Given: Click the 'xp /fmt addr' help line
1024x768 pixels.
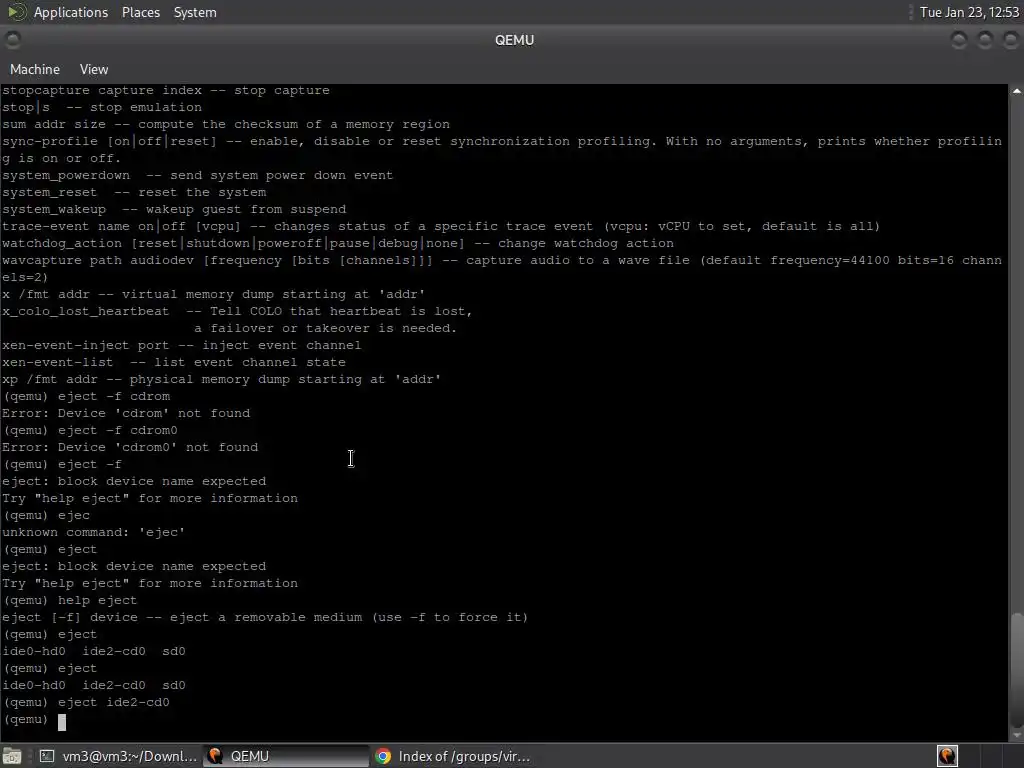Looking at the screenshot, I should (x=221, y=379).
